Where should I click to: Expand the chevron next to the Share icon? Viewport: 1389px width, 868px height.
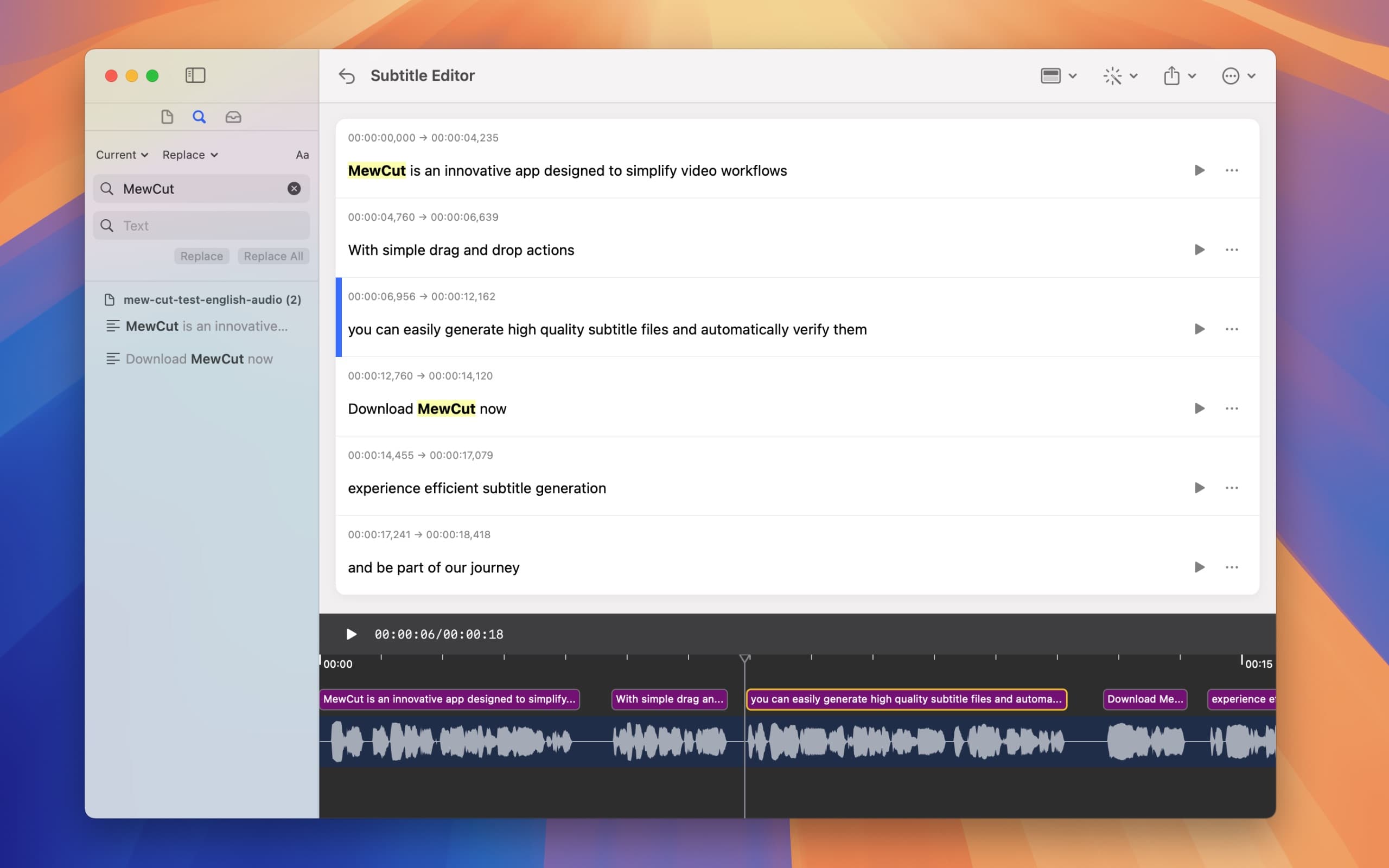click(x=1192, y=75)
